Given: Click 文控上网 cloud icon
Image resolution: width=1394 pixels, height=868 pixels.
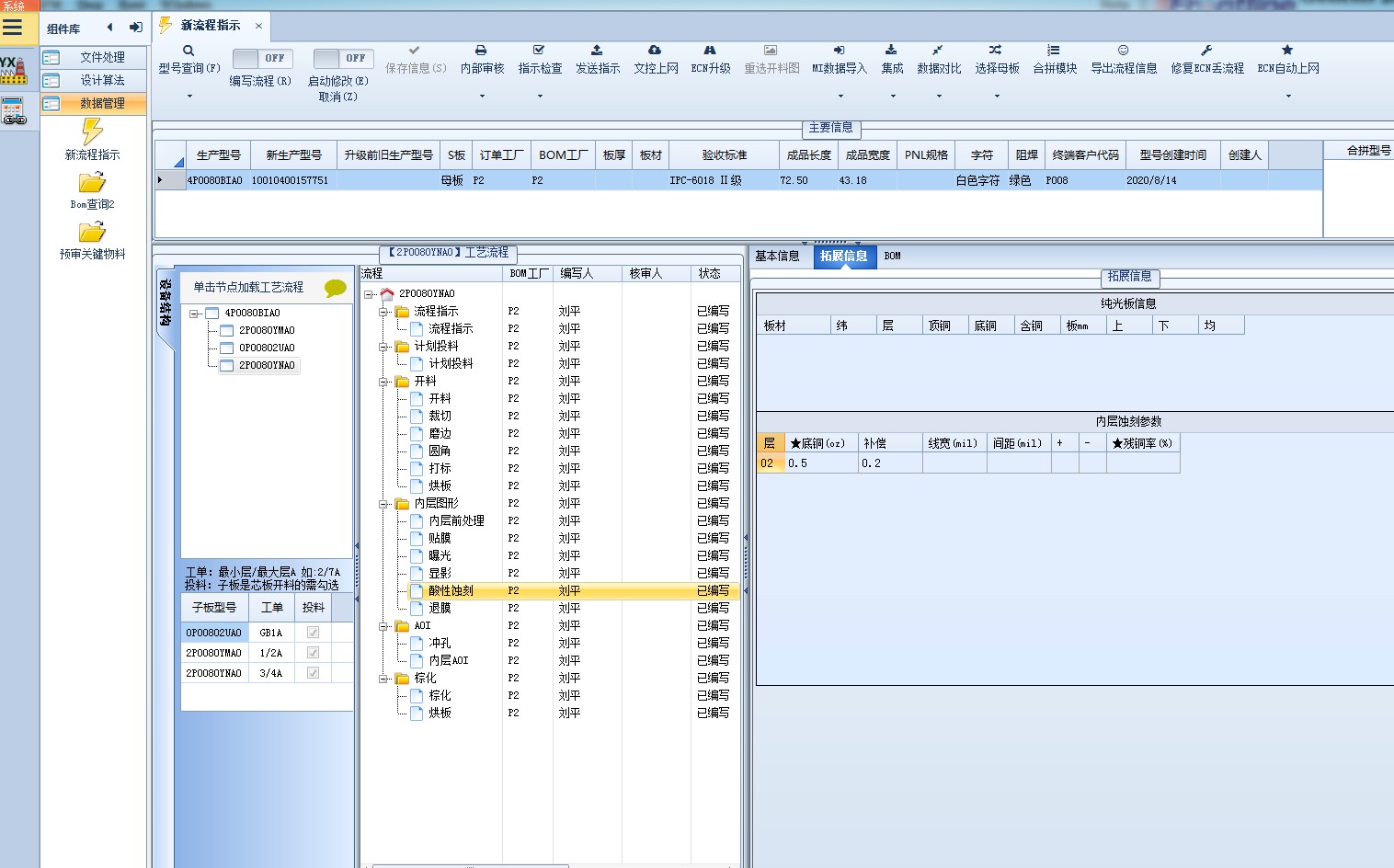Looking at the screenshot, I should pos(655,51).
